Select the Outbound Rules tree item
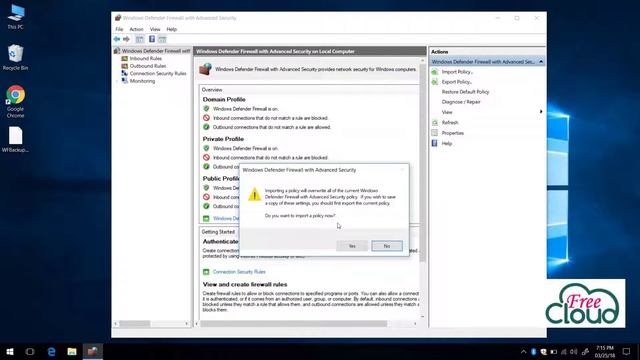The image size is (640, 360). click(x=147, y=66)
